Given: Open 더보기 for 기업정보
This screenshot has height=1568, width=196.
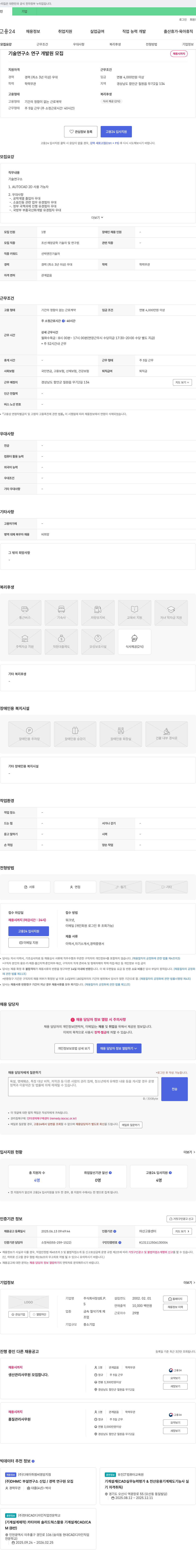Looking at the screenshot, I should [189, 1283].
